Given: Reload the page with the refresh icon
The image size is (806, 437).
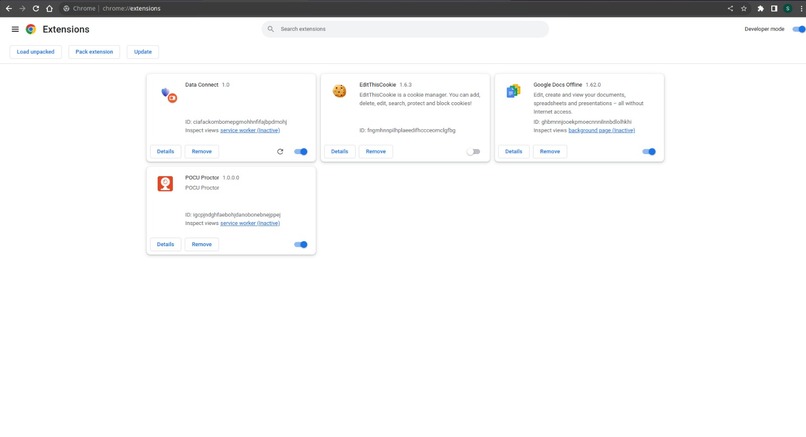Looking at the screenshot, I should (36, 8).
